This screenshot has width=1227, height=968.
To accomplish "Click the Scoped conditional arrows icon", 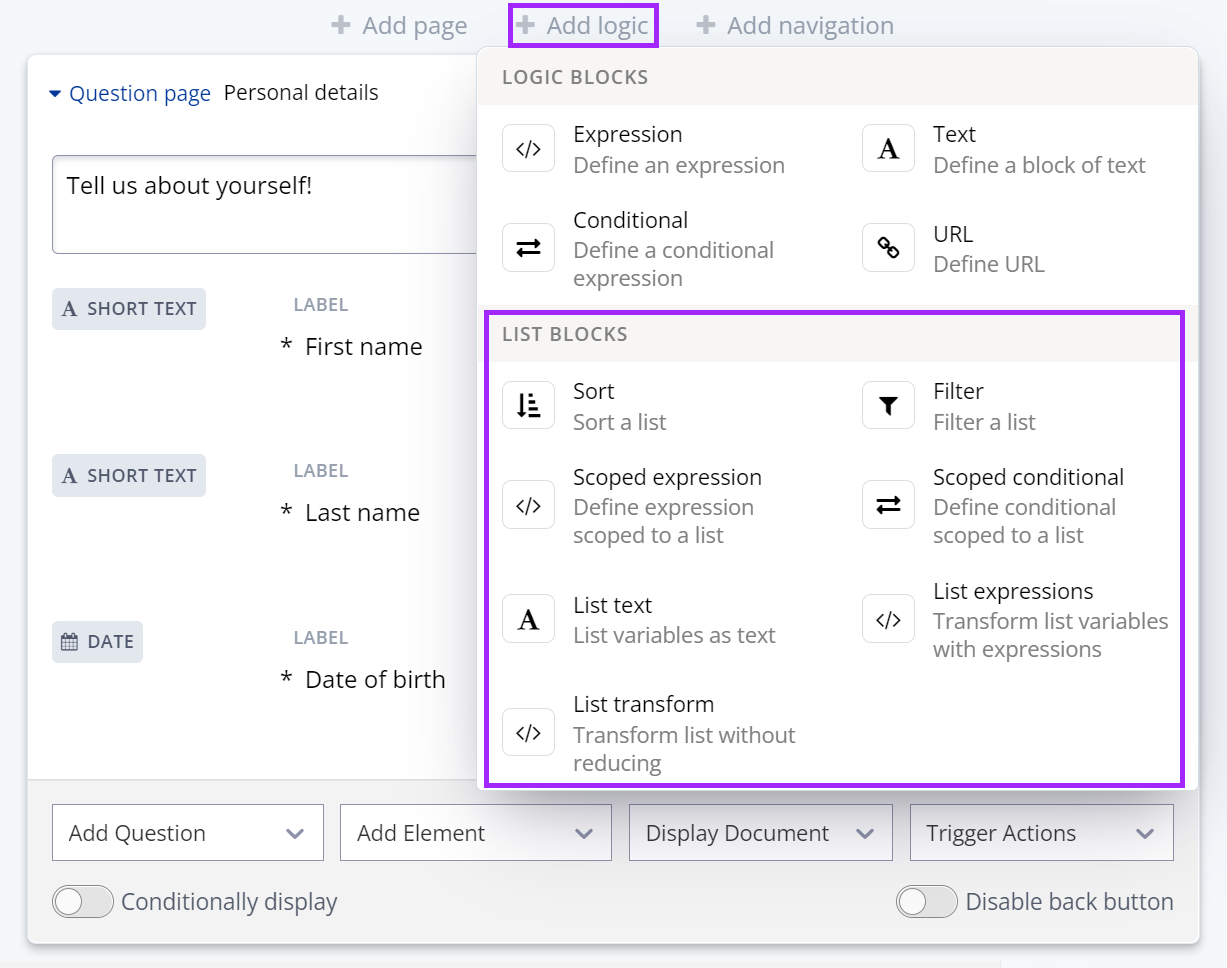I will [x=888, y=505].
